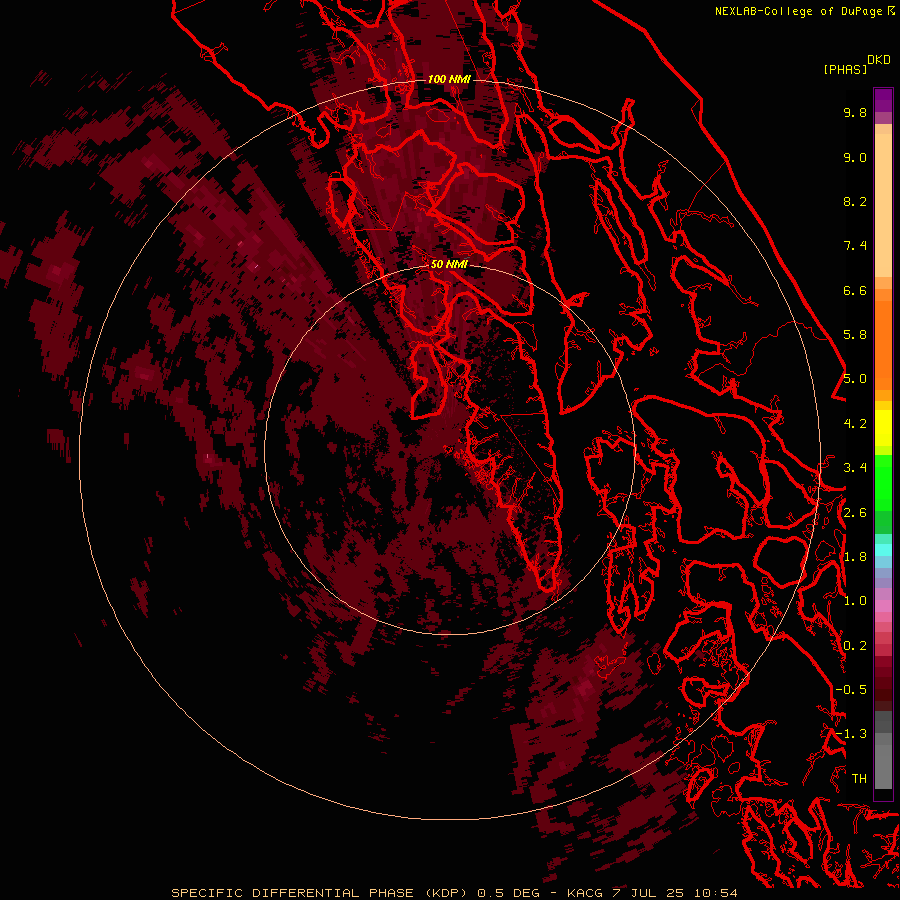This screenshot has width=900, height=900.
Task: Click the KACG radar site identifier
Action: click(584, 893)
